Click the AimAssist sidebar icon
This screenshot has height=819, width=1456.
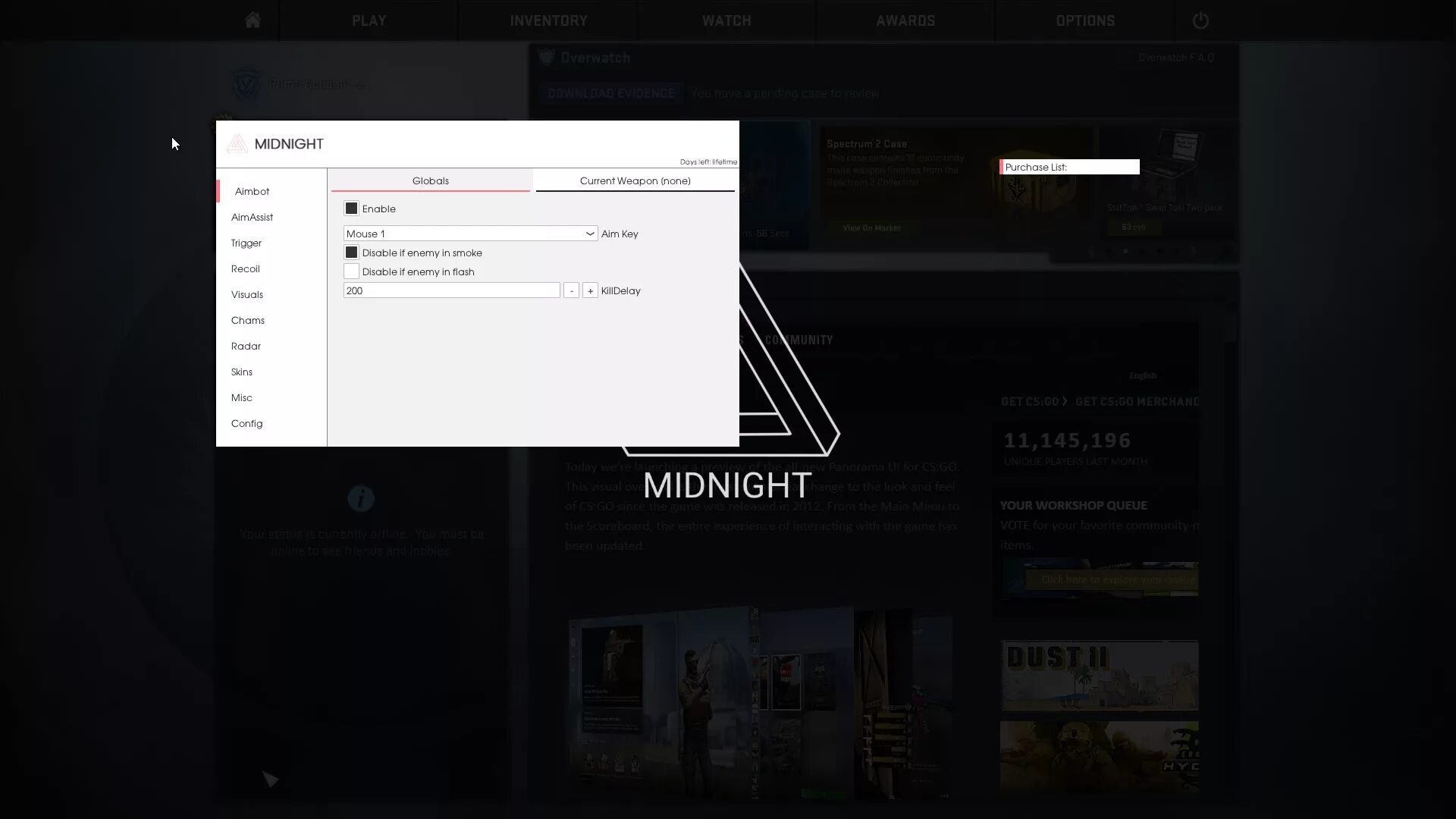[252, 217]
